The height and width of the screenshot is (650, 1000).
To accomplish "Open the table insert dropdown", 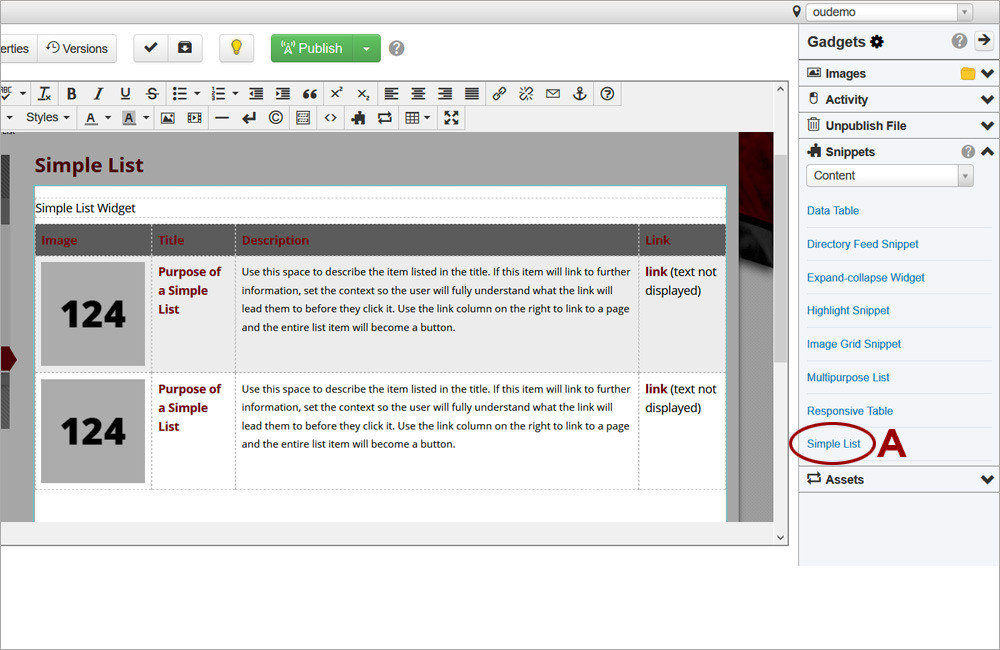I will (x=418, y=118).
